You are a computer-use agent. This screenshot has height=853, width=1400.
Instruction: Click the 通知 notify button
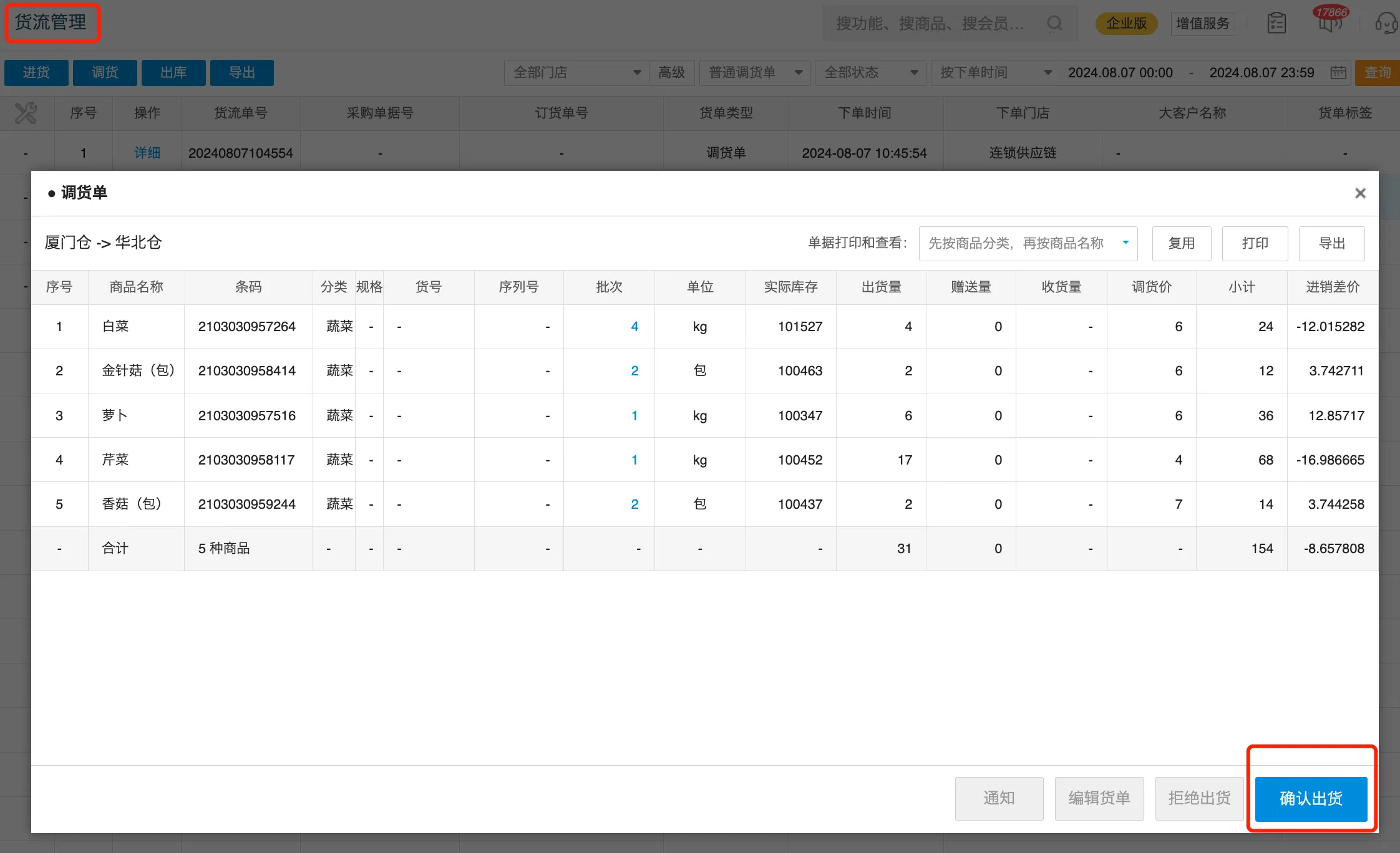point(999,799)
